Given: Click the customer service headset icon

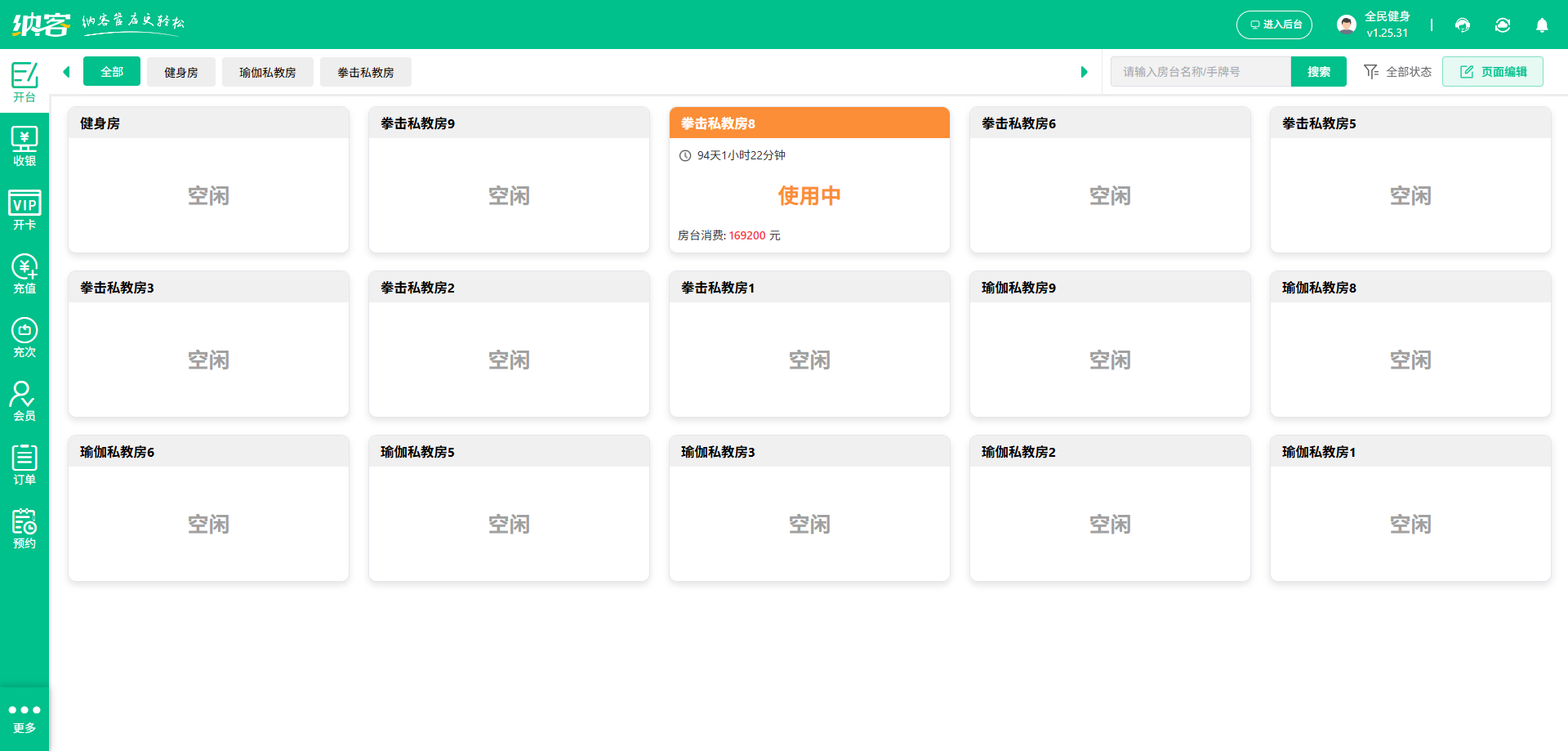Looking at the screenshot, I should (x=1462, y=25).
